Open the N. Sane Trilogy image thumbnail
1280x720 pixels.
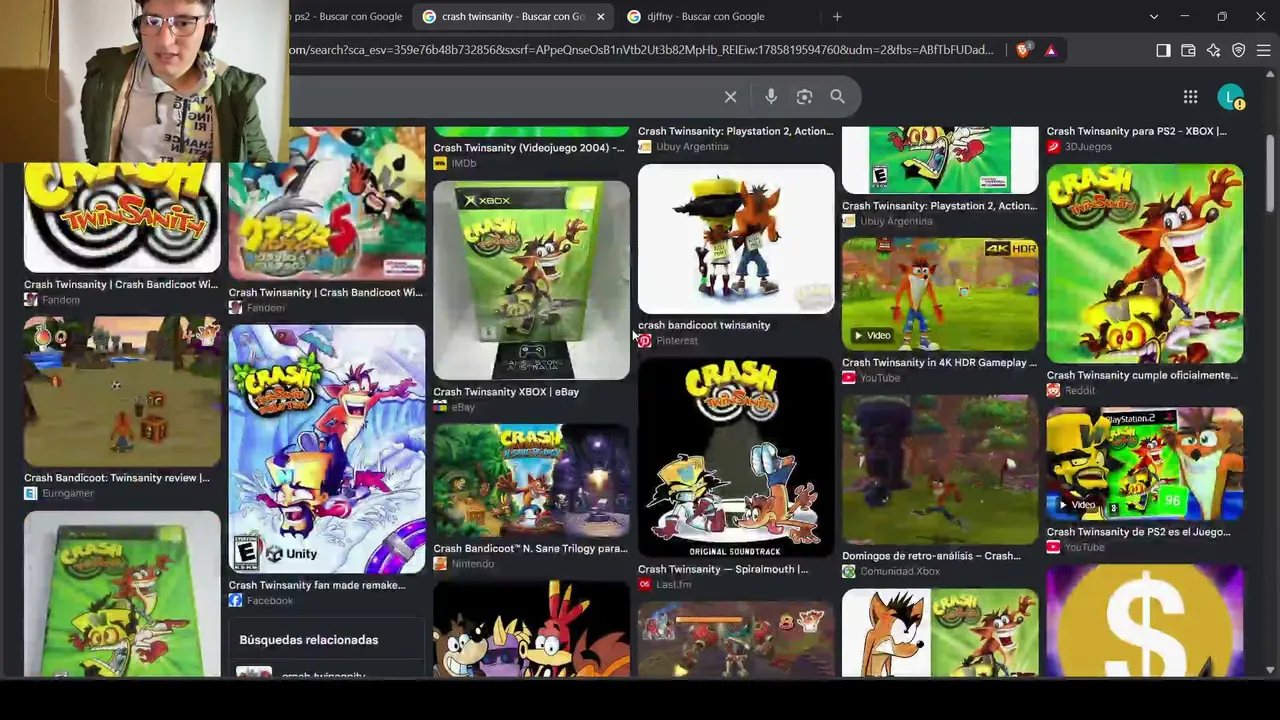click(x=531, y=481)
